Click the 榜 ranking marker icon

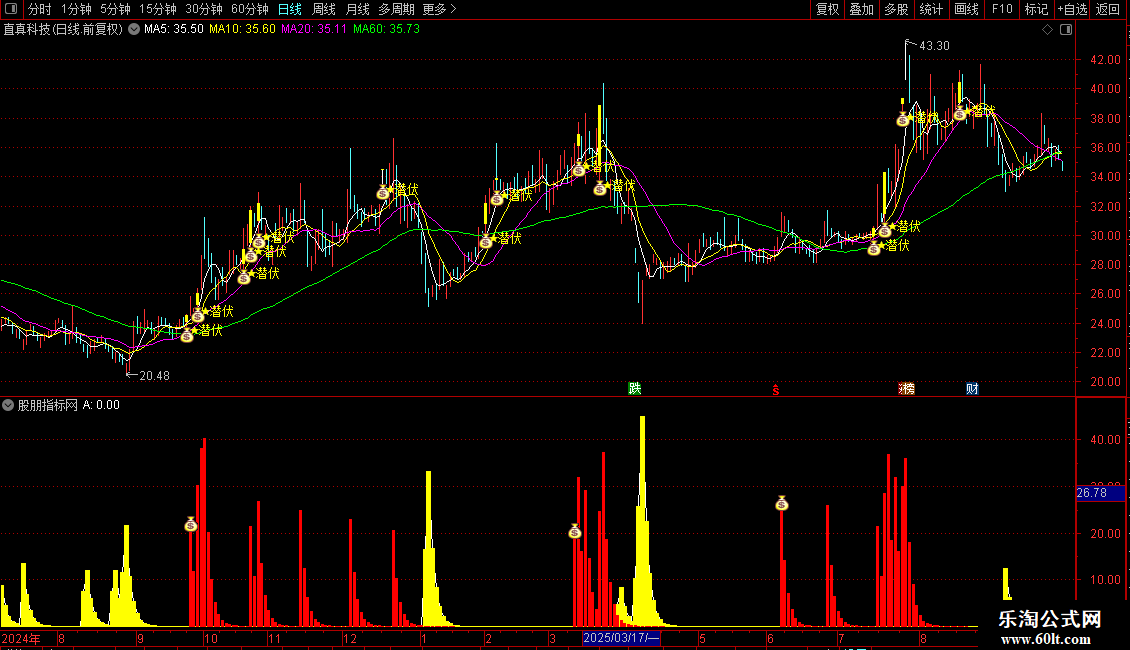click(906, 388)
